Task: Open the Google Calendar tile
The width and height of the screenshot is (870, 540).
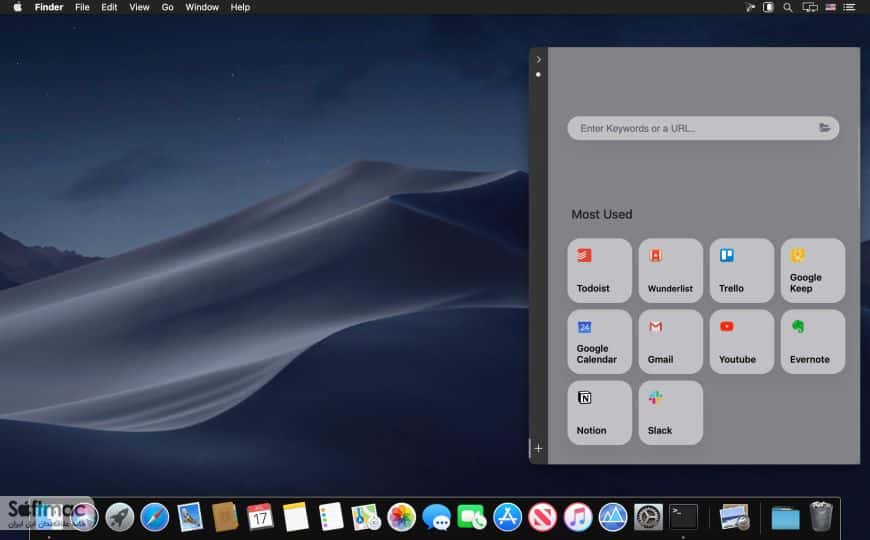Action: (599, 341)
